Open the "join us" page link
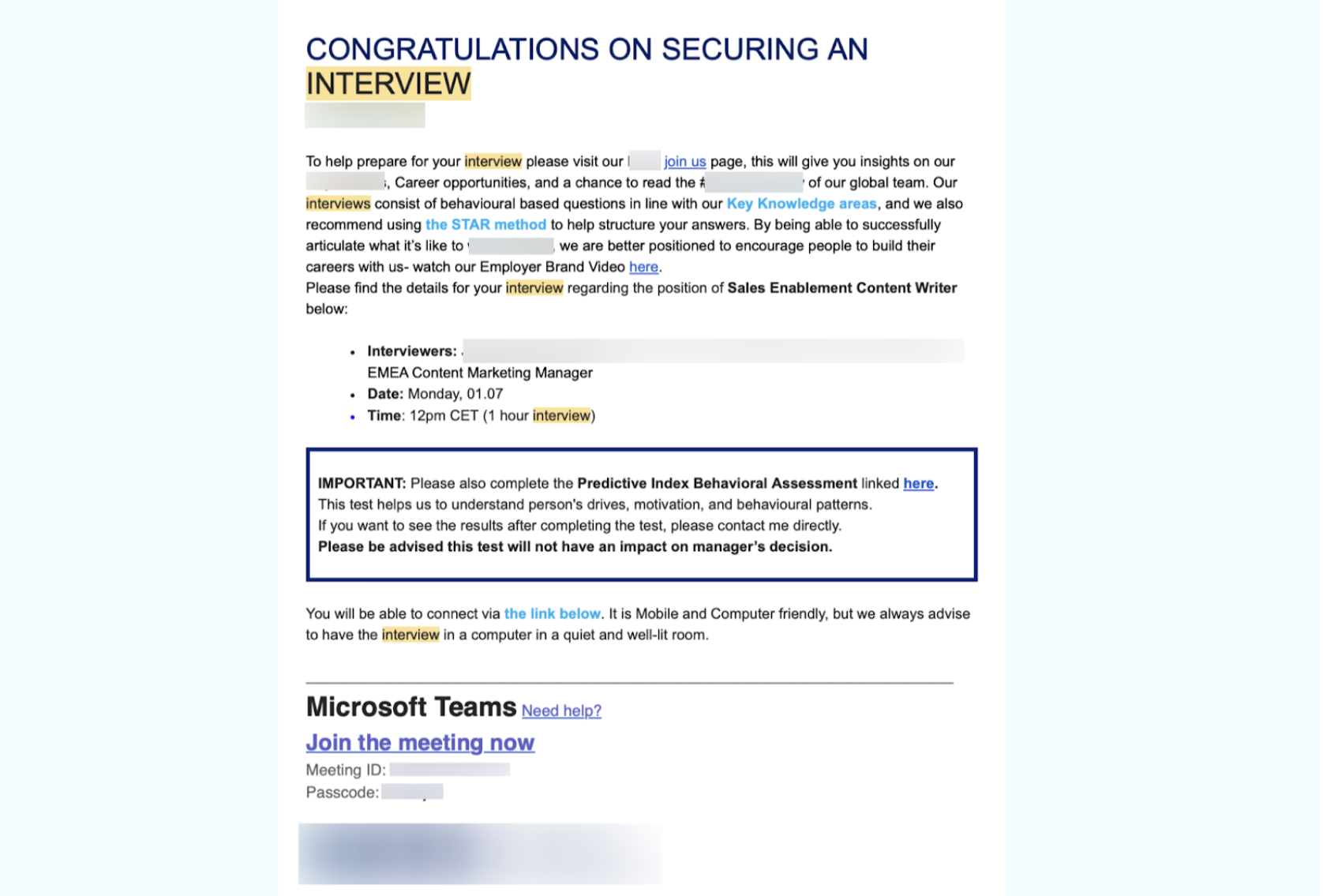This screenshot has height=896, width=1323. pos(684,162)
